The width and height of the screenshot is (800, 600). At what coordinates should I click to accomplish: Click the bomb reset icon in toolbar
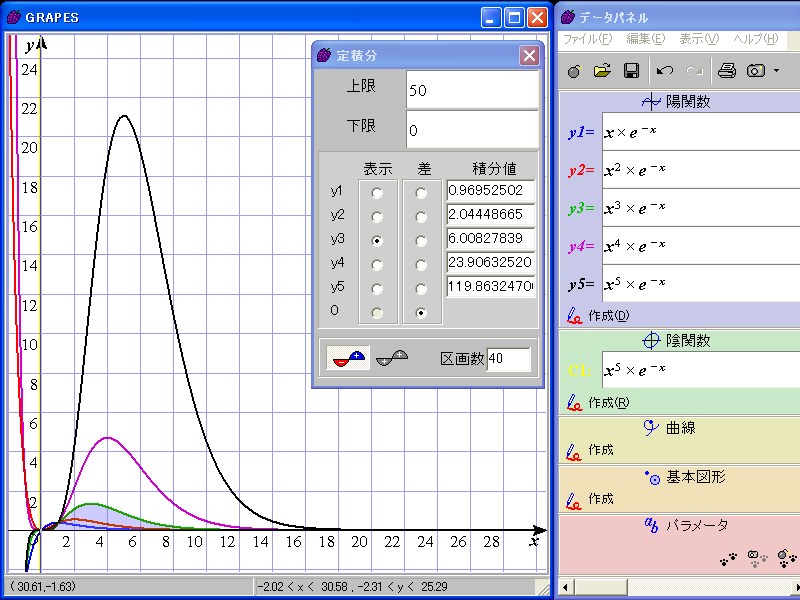[573, 71]
